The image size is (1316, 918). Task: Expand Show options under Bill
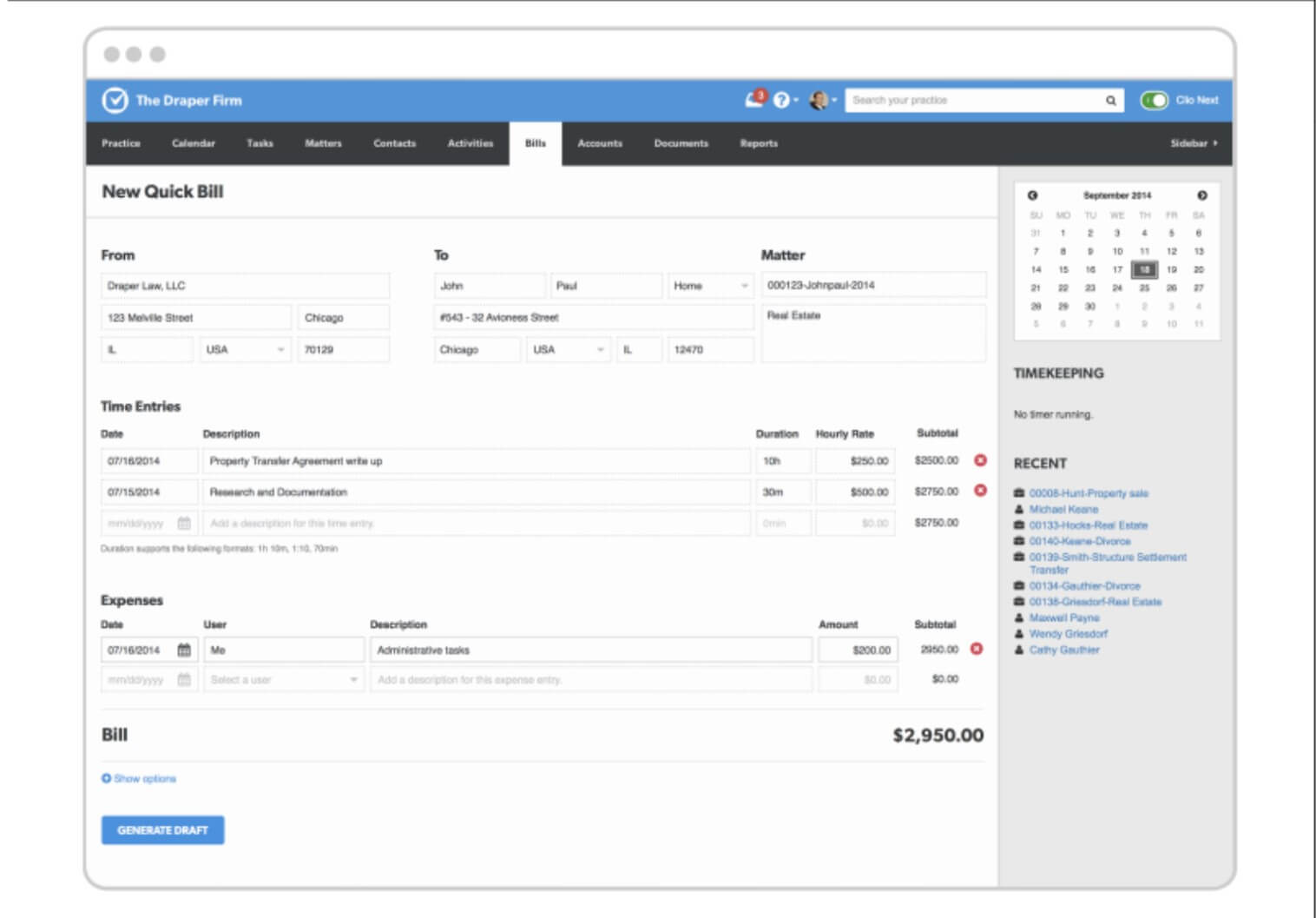tap(139, 778)
